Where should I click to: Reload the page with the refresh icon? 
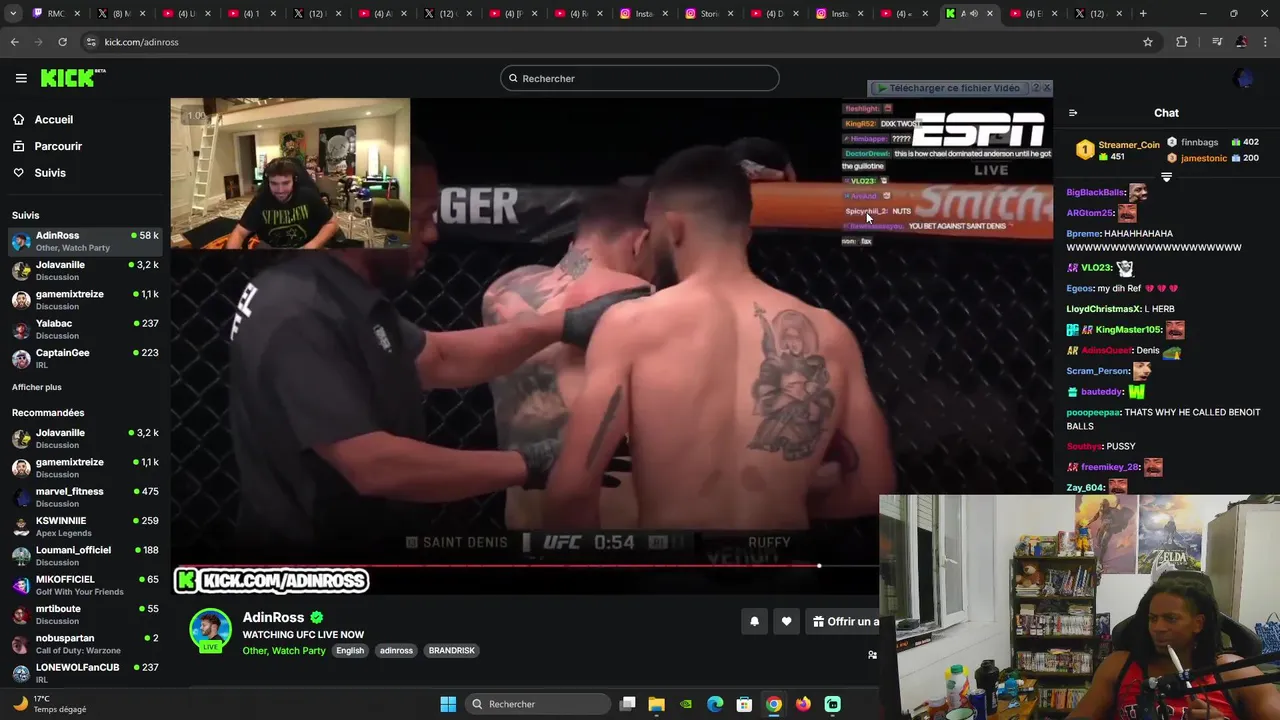pyautogui.click(x=62, y=42)
